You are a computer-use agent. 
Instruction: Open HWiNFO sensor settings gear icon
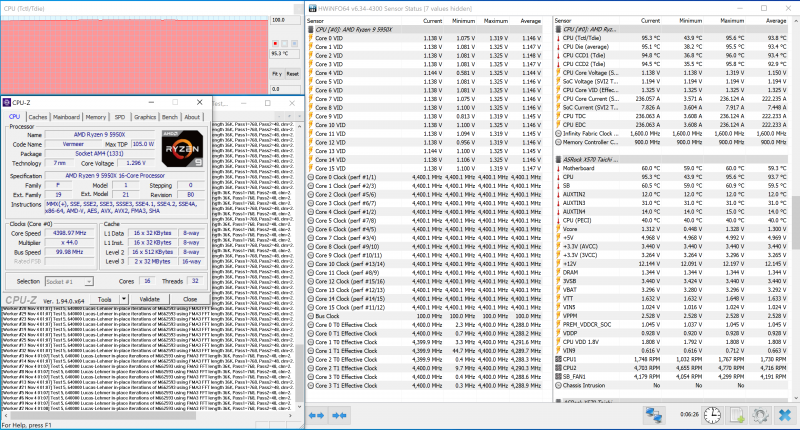click(760, 415)
